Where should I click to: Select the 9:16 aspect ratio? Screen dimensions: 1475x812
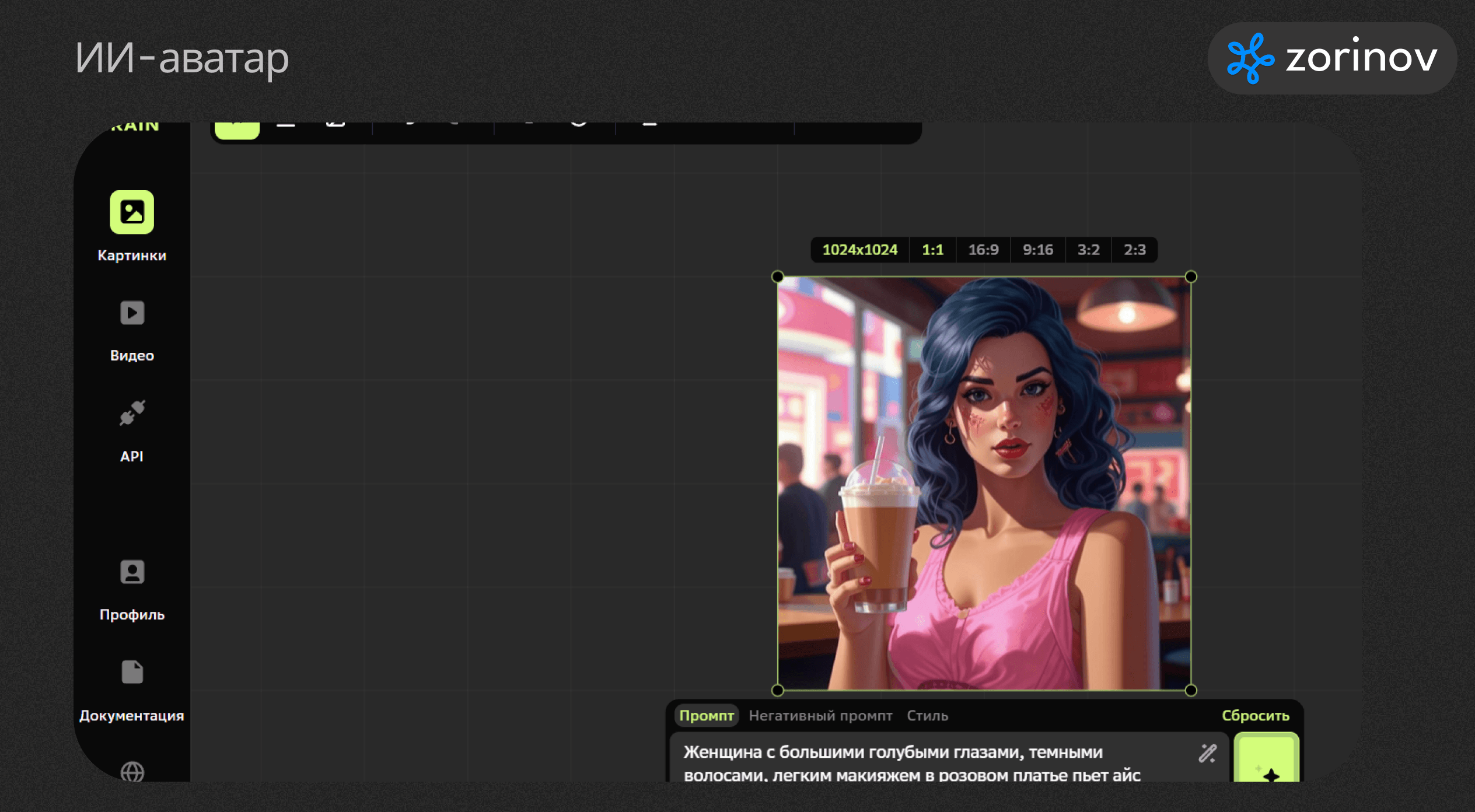point(1037,250)
